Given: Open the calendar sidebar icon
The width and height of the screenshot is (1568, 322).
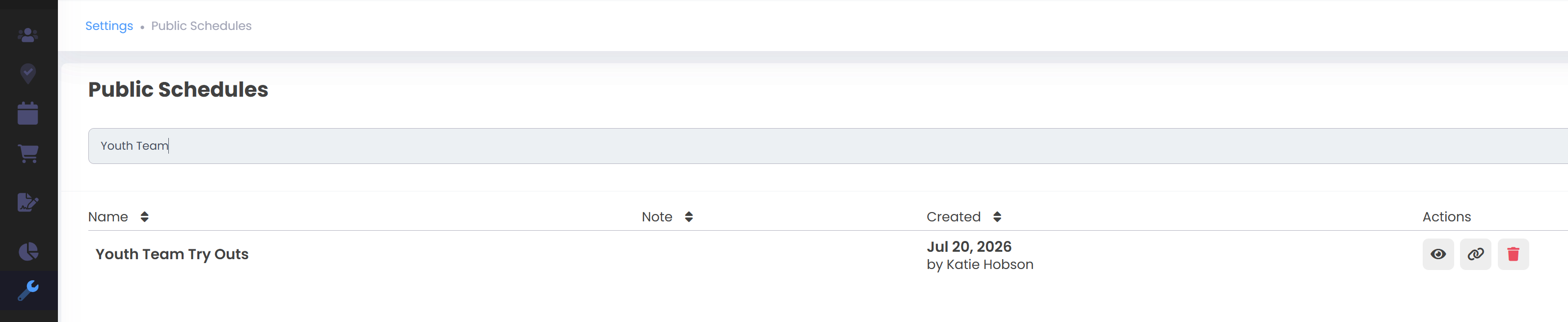Looking at the screenshot, I should (28, 113).
